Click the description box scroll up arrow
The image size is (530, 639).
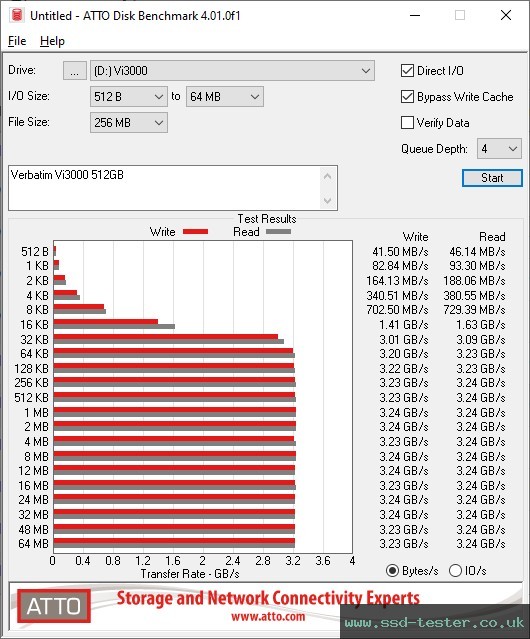[x=328, y=176]
